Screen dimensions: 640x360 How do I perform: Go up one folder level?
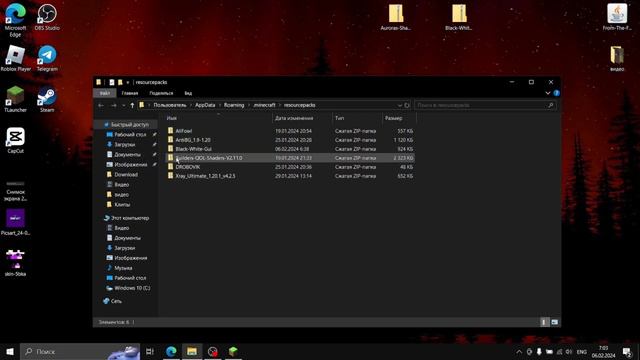(x=132, y=105)
